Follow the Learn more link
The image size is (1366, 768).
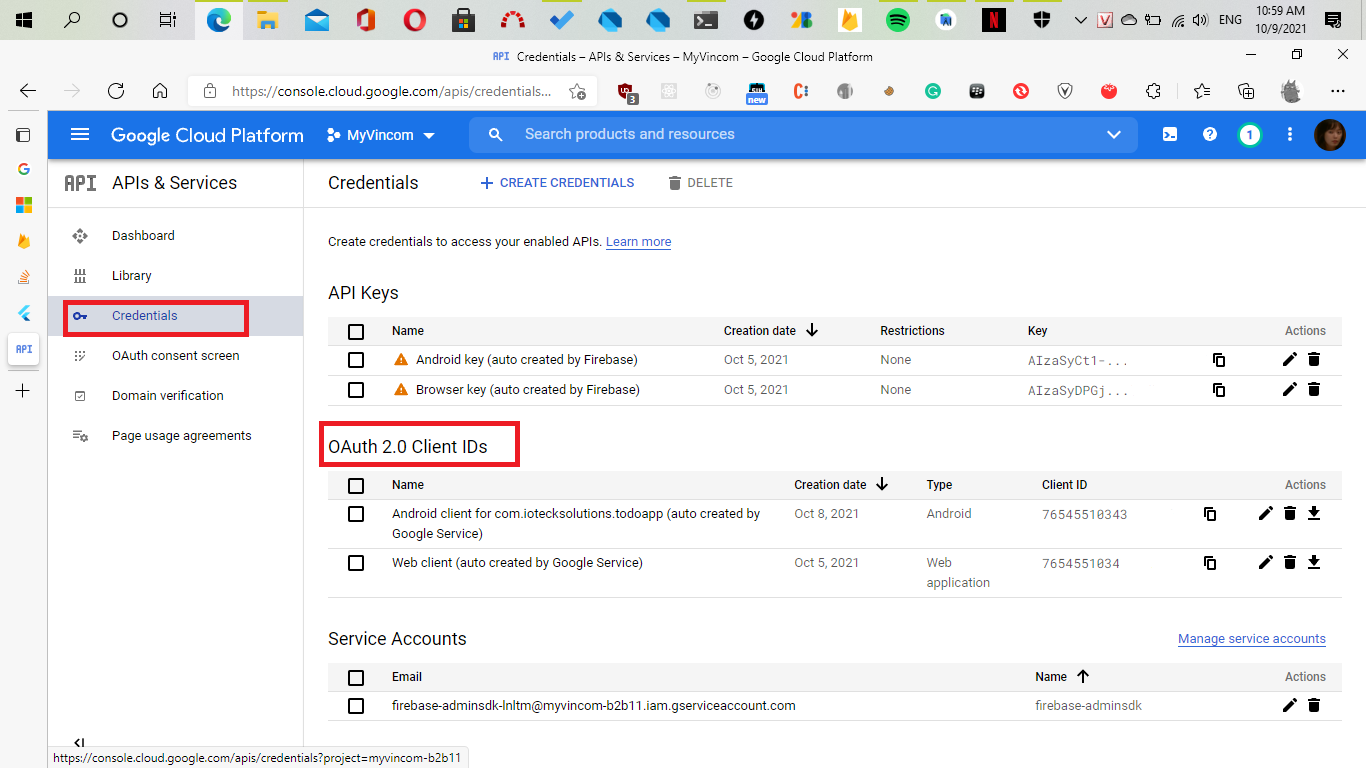[638, 242]
